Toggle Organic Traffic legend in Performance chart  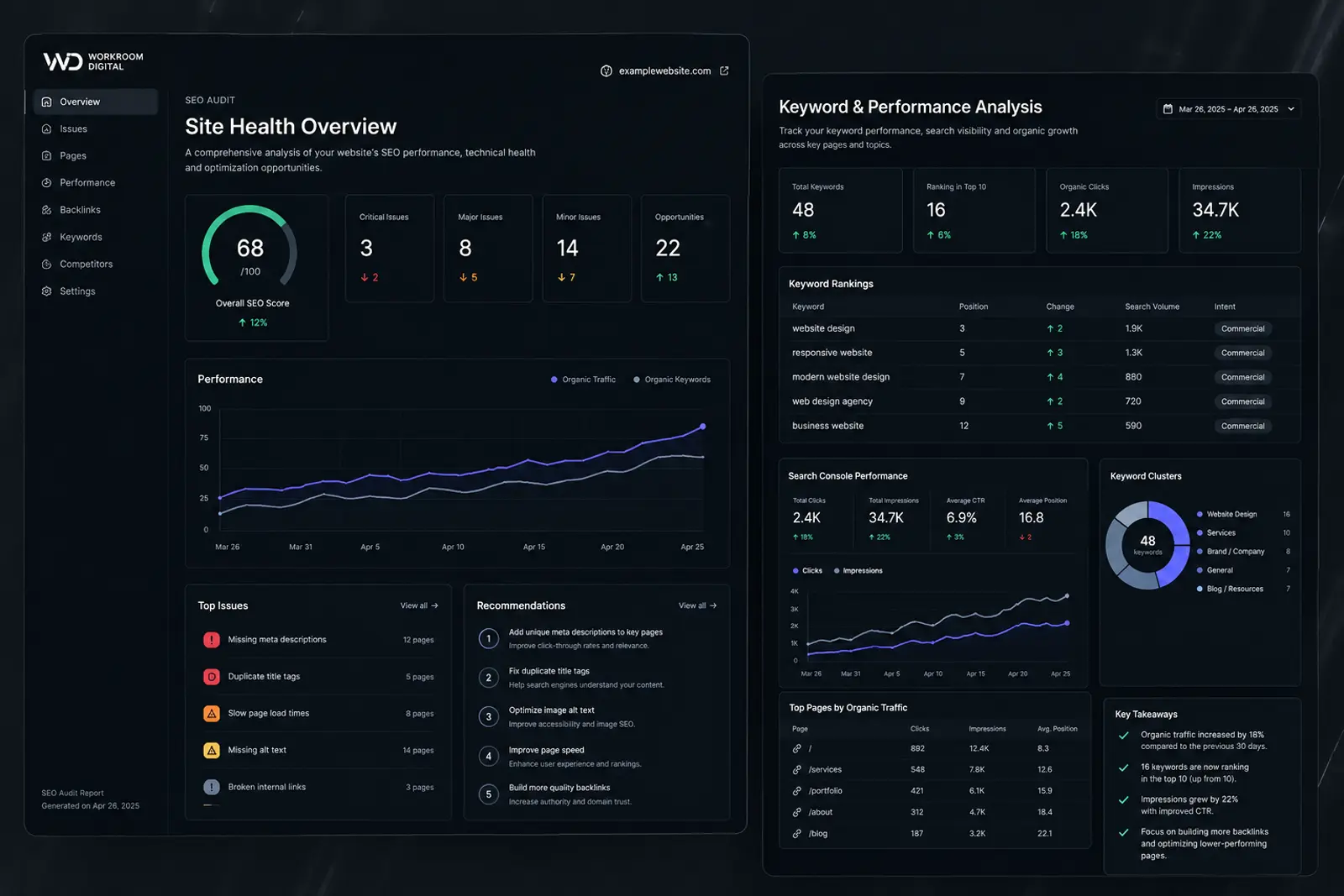point(583,380)
